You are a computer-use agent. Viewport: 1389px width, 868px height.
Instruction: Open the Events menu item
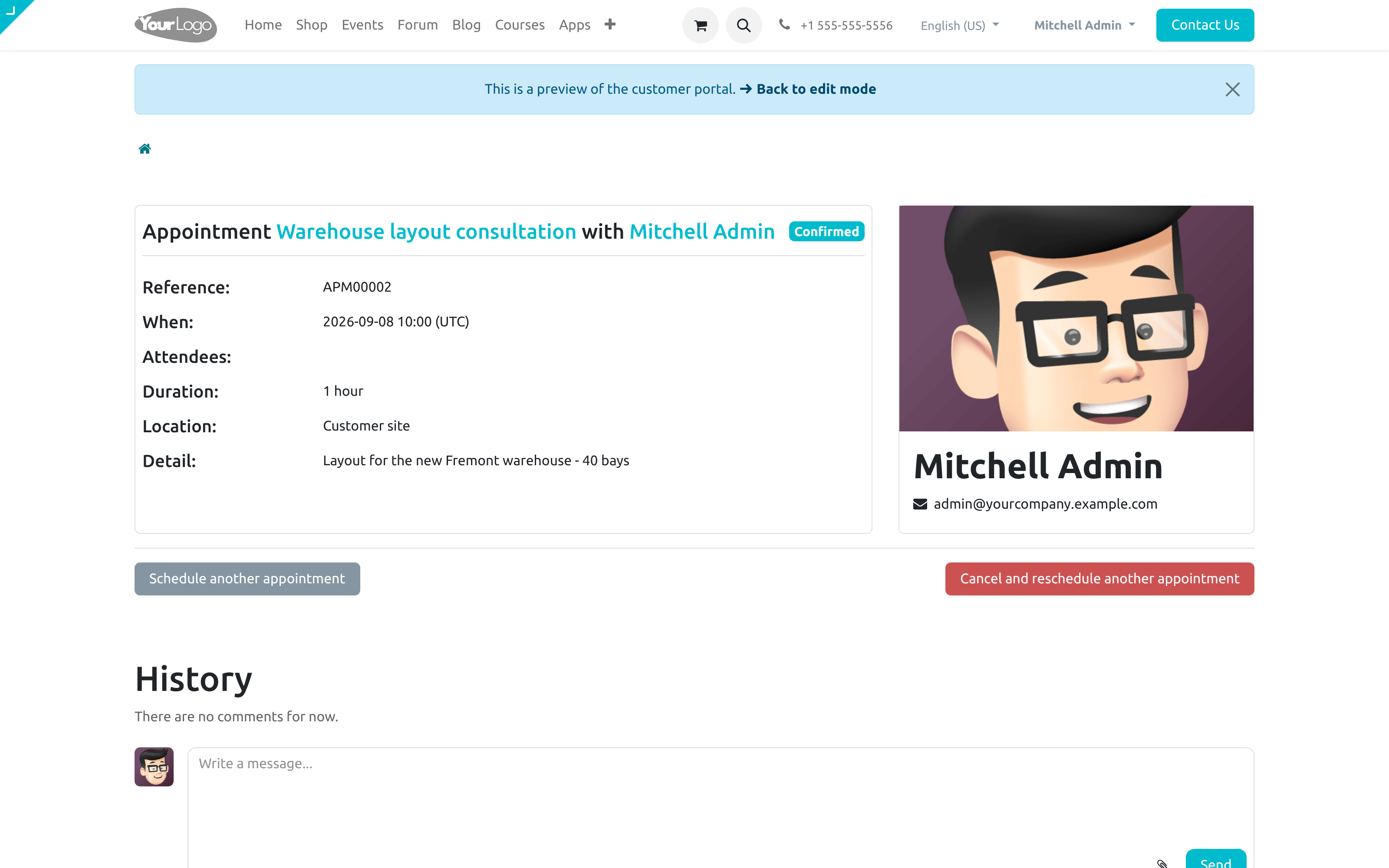[x=362, y=25]
